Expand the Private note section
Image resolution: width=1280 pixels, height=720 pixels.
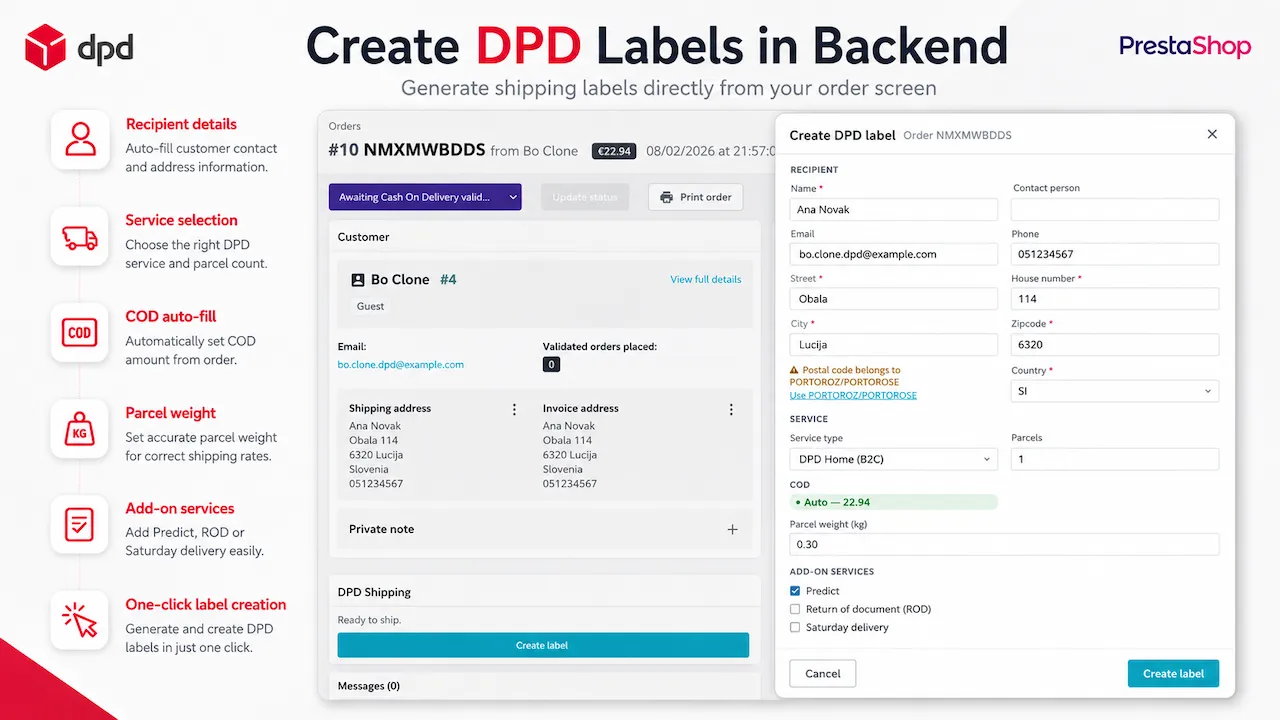(x=732, y=529)
